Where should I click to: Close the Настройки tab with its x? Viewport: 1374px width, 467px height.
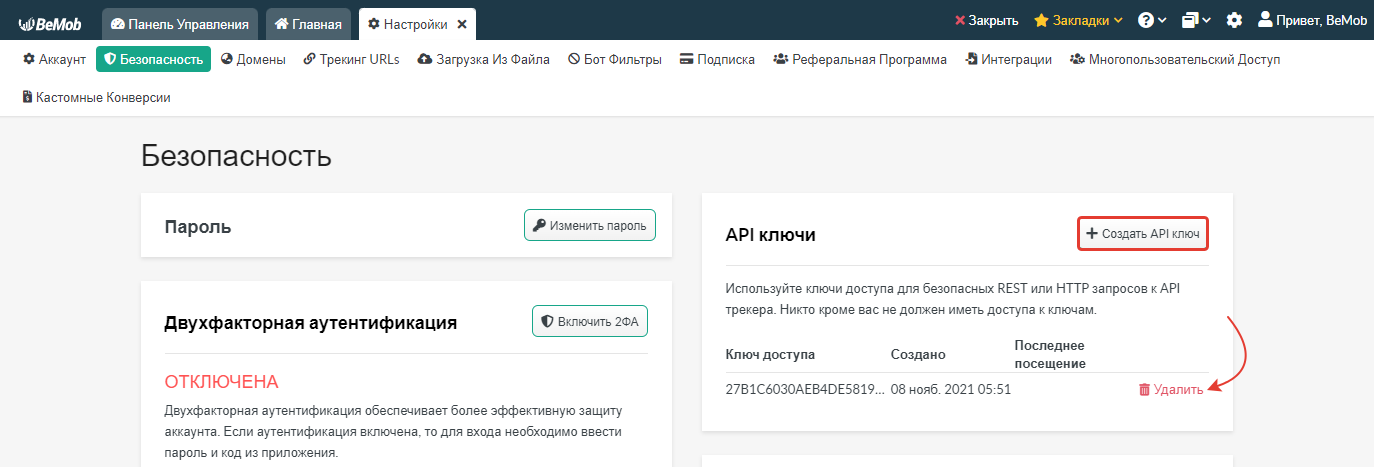pos(462,23)
